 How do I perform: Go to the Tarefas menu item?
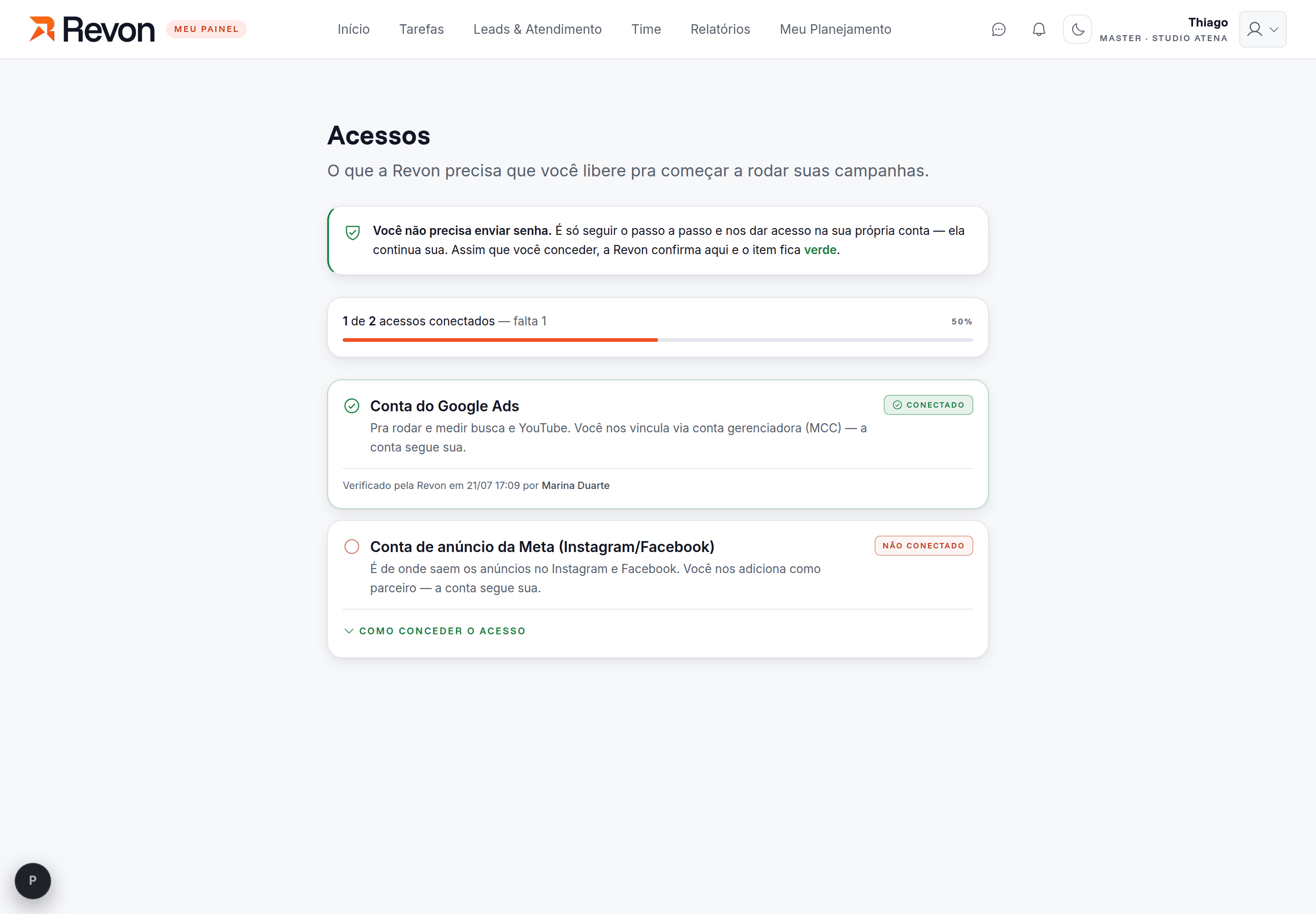(421, 29)
